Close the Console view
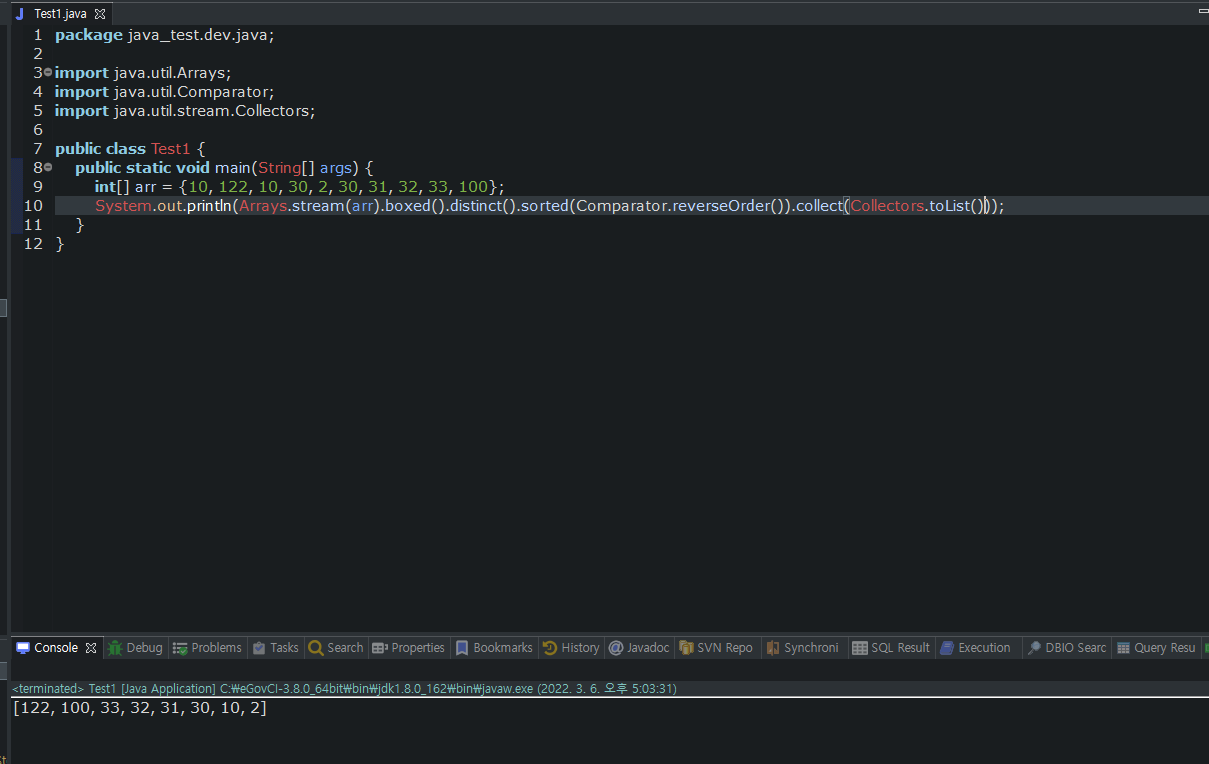This screenshot has width=1209, height=764. 91,648
